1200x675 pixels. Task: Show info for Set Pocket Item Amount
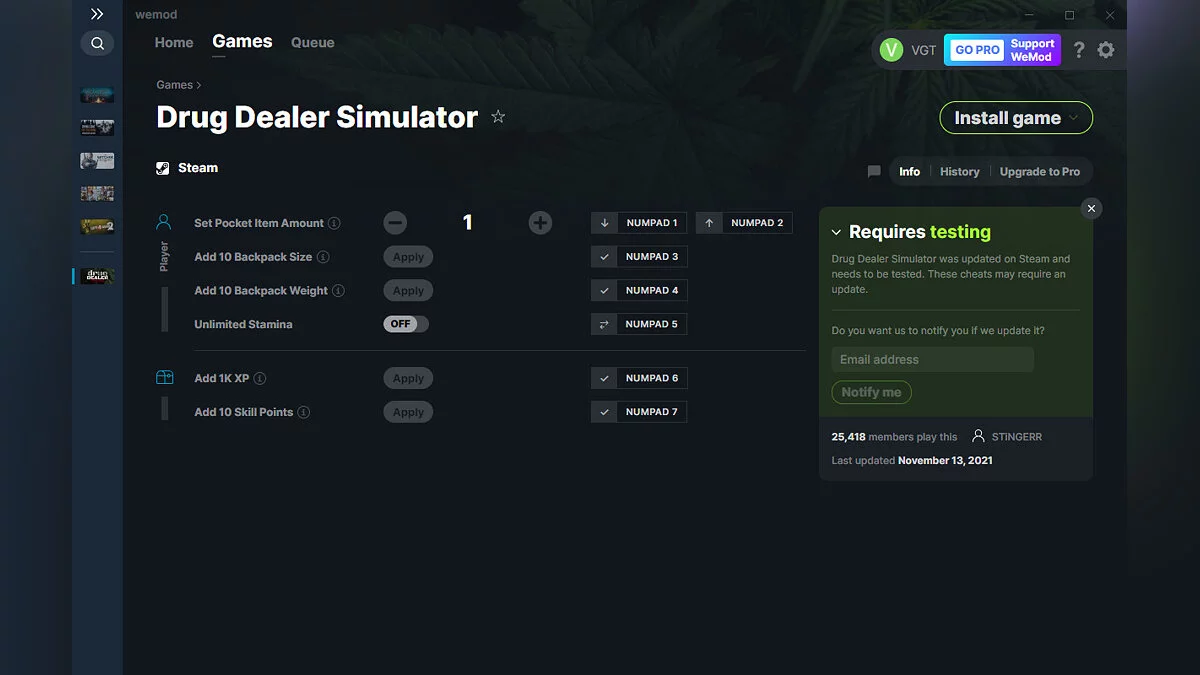click(334, 223)
